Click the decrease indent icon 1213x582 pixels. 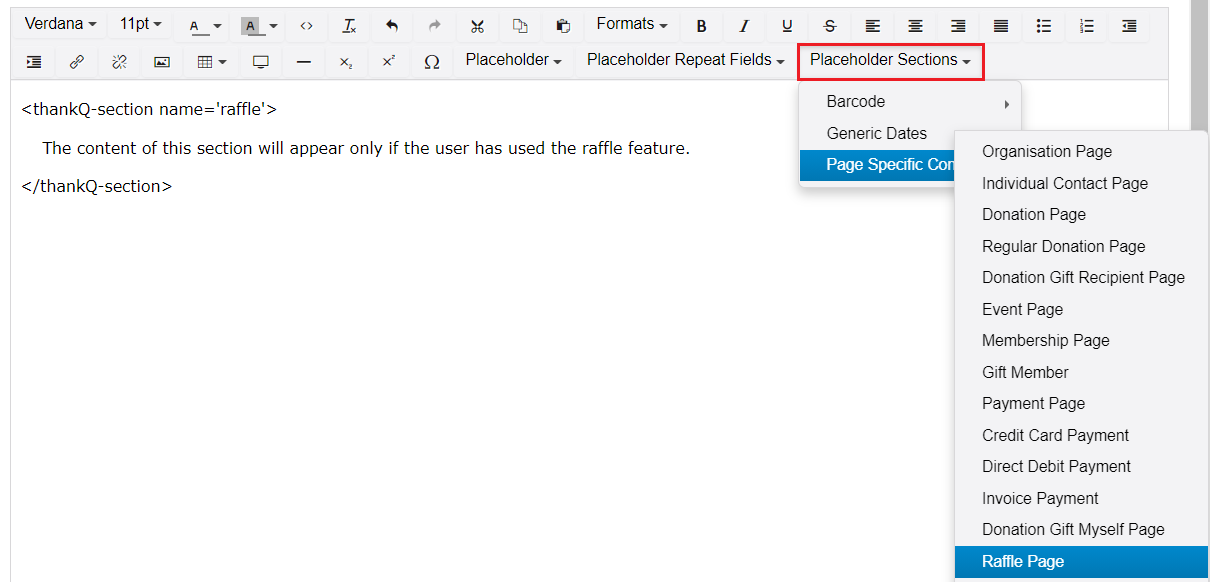(x=1129, y=27)
